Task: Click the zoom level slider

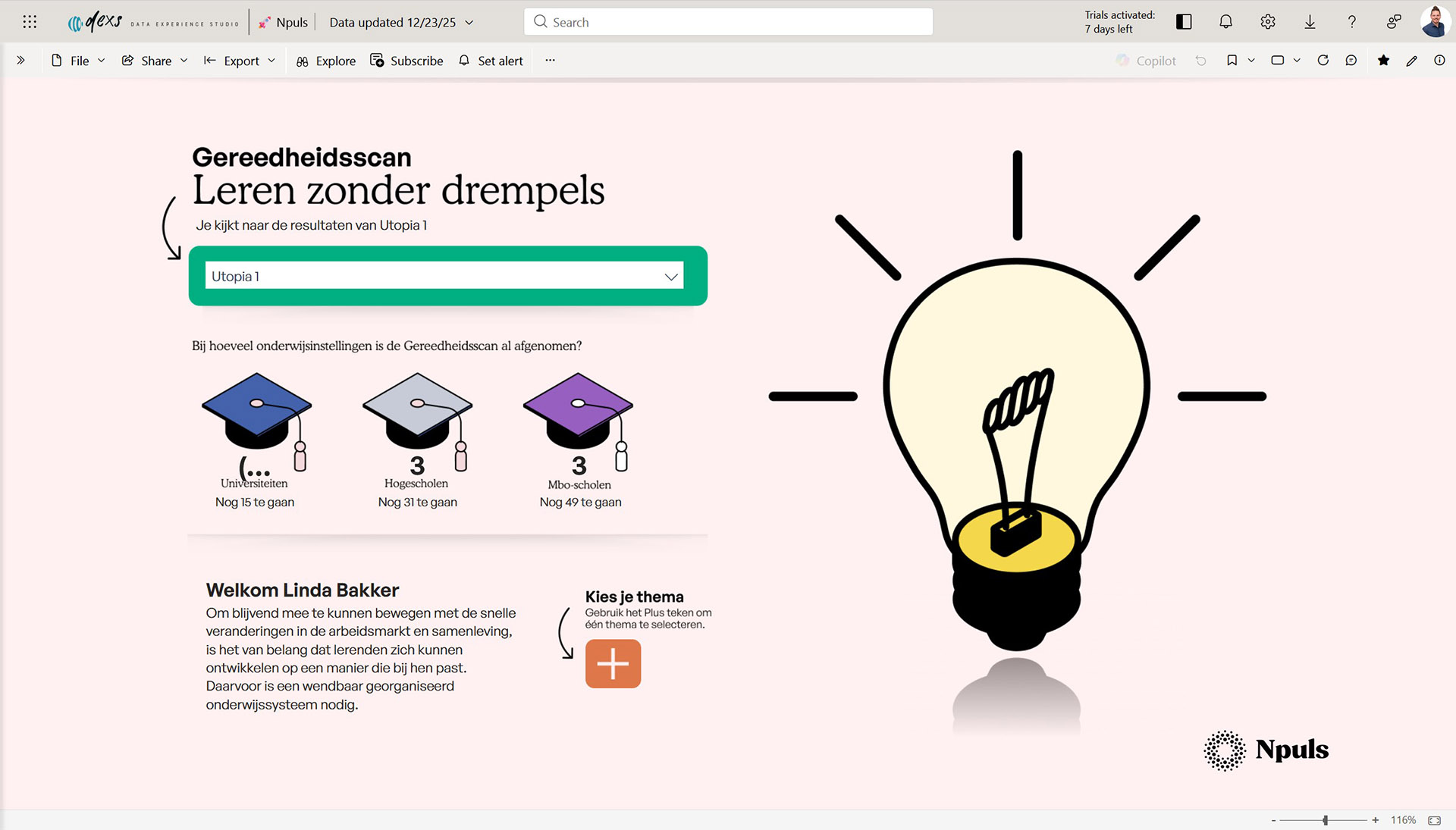Action: [x=1325, y=820]
